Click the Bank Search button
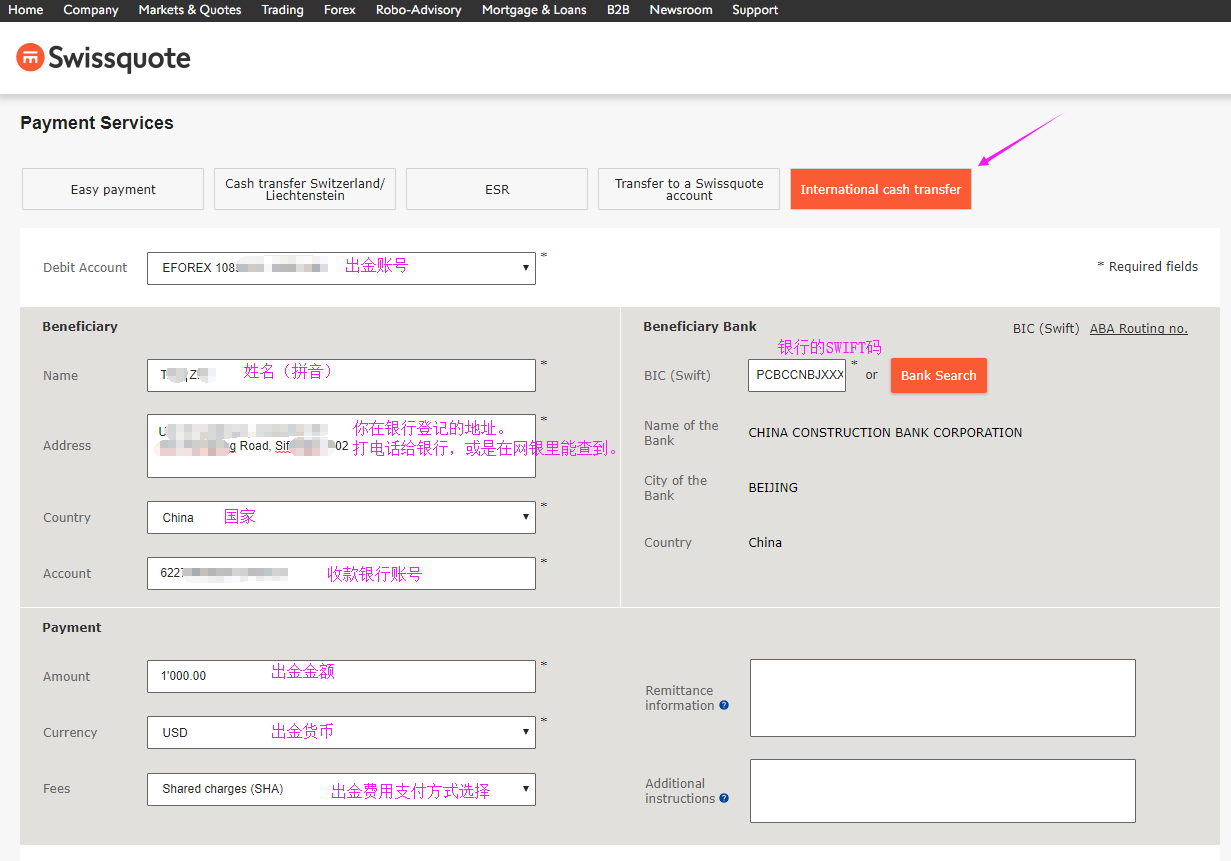Image resolution: width=1231 pixels, height=861 pixels. (939, 375)
